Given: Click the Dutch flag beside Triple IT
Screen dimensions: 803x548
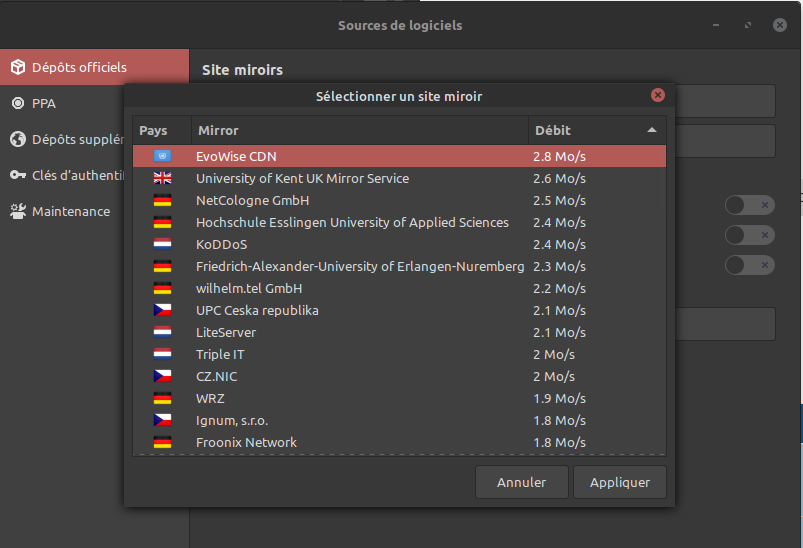Looking at the screenshot, I should 162,354.
